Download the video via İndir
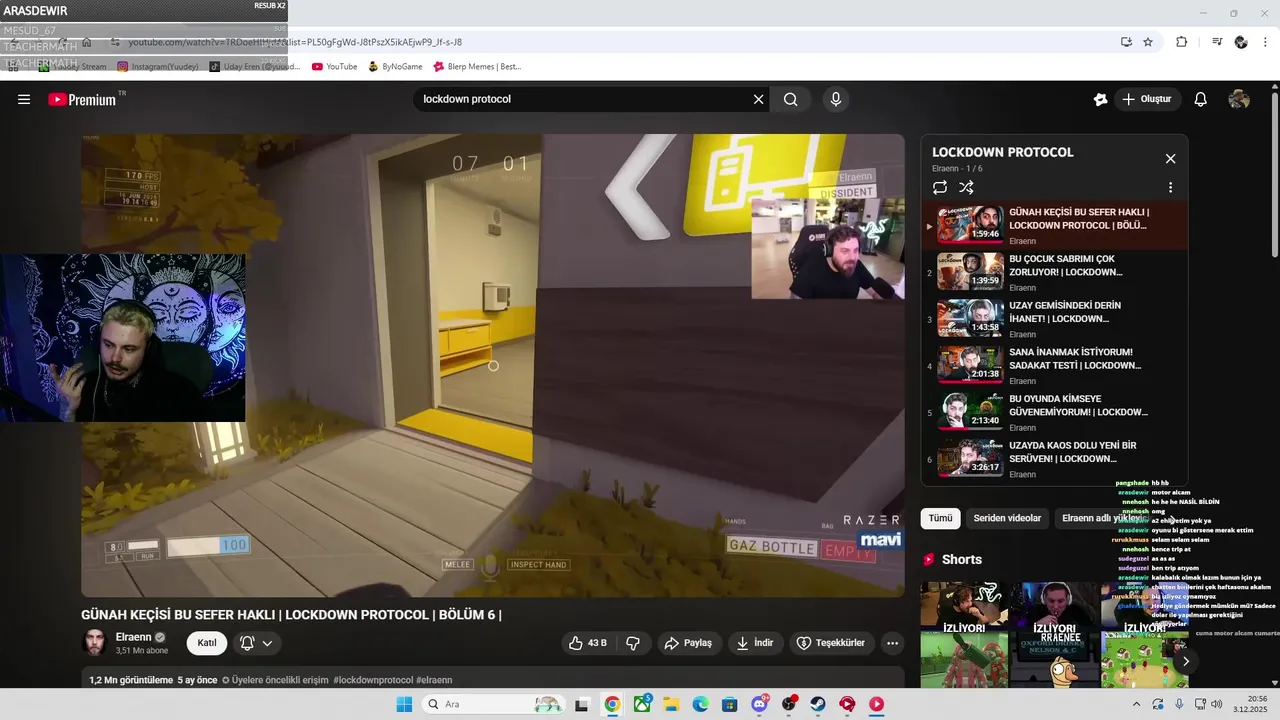1280x720 pixels. click(x=755, y=643)
